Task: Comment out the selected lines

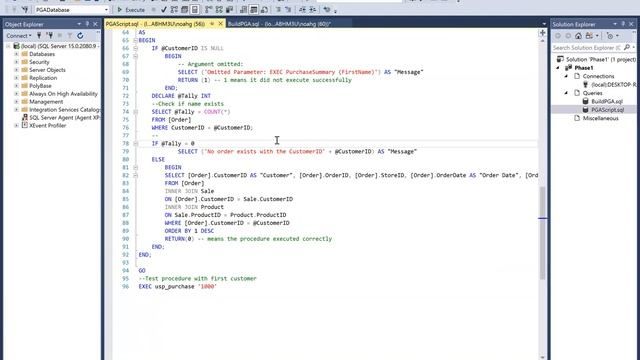Action: click(278, 9)
